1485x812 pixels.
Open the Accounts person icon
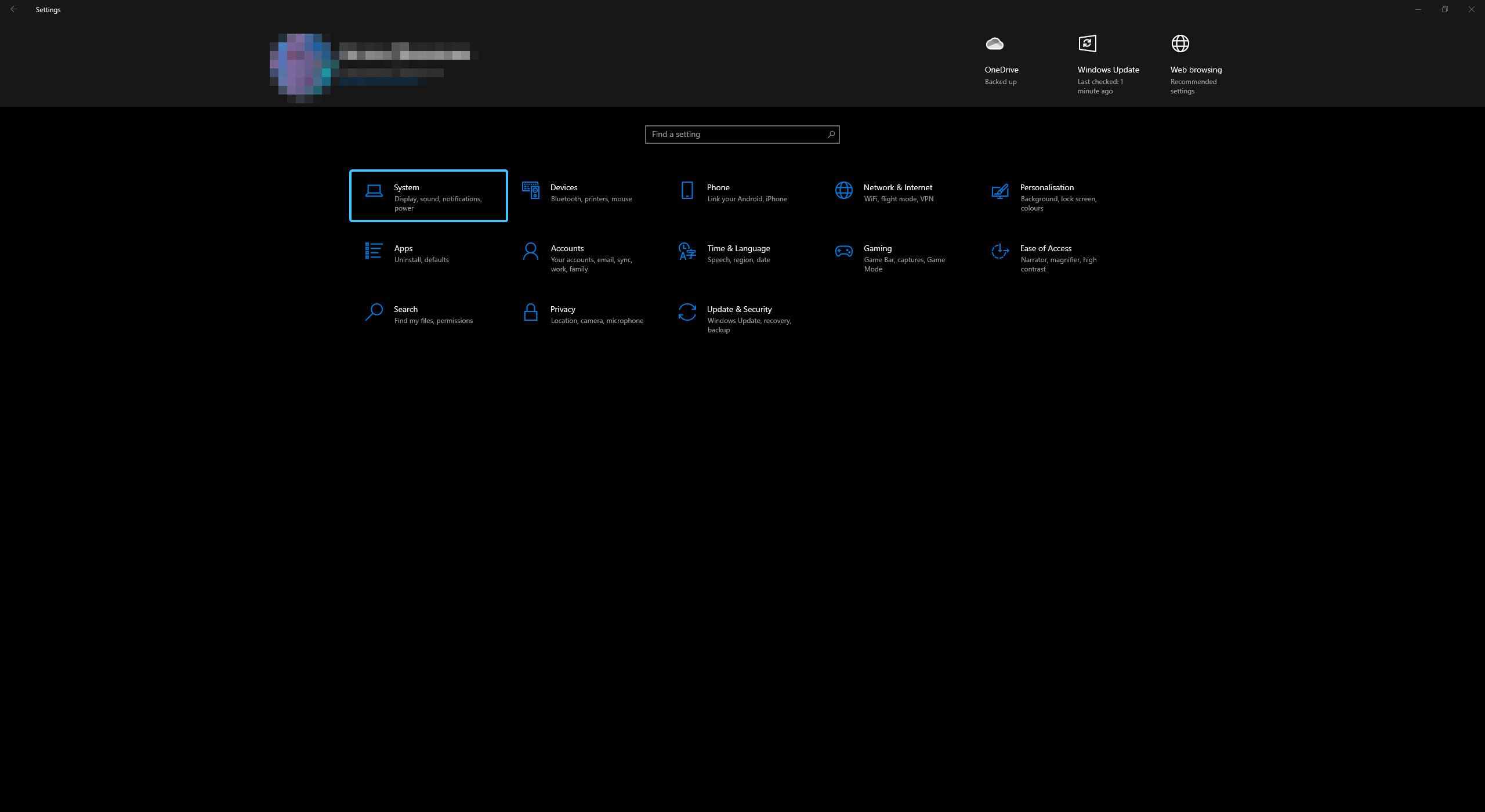pyautogui.click(x=530, y=251)
